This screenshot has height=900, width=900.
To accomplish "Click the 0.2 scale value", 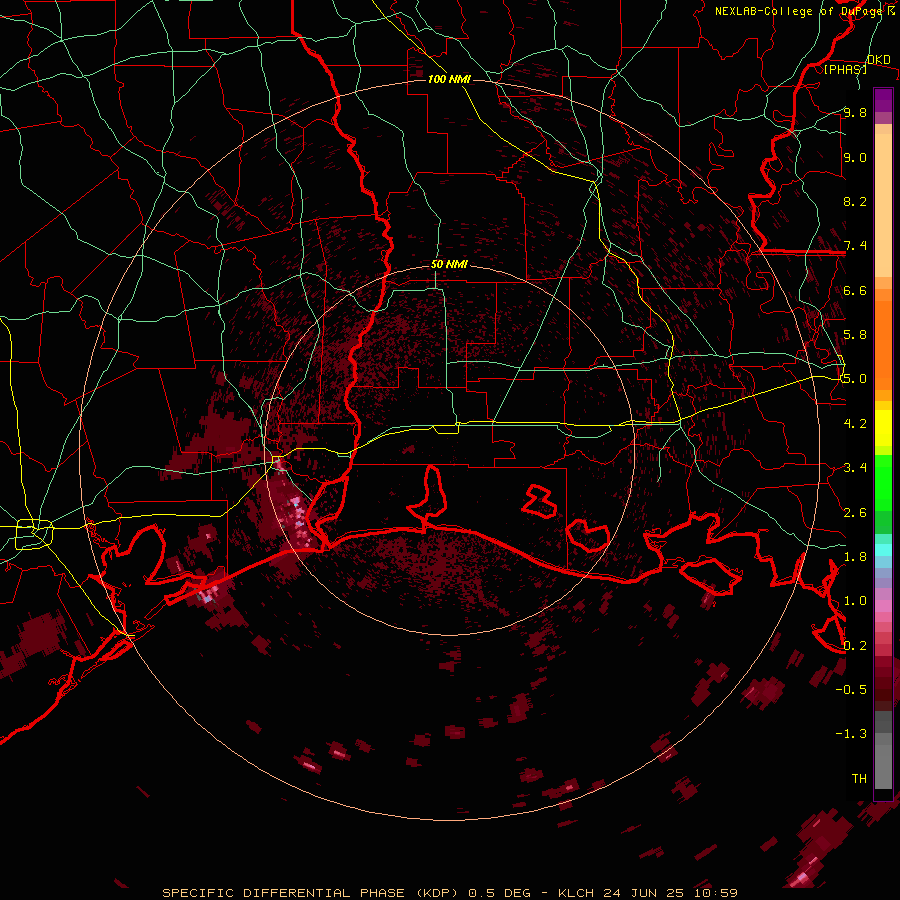I will click(855, 646).
